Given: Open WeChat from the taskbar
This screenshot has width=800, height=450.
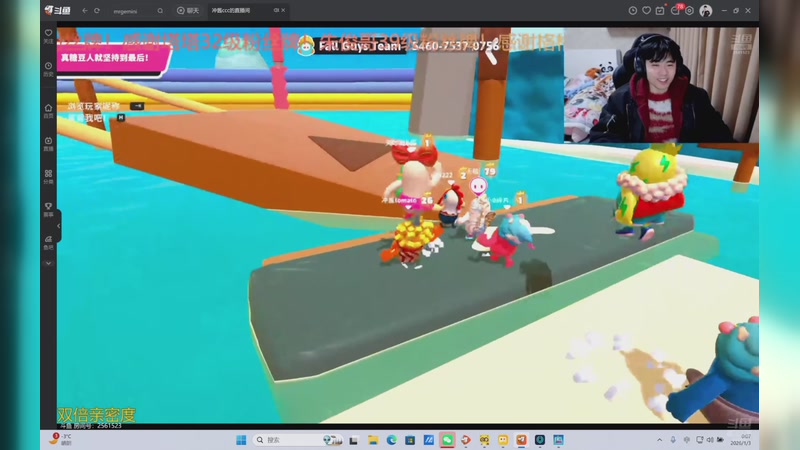Looking at the screenshot, I should click(x=447, y=440).
